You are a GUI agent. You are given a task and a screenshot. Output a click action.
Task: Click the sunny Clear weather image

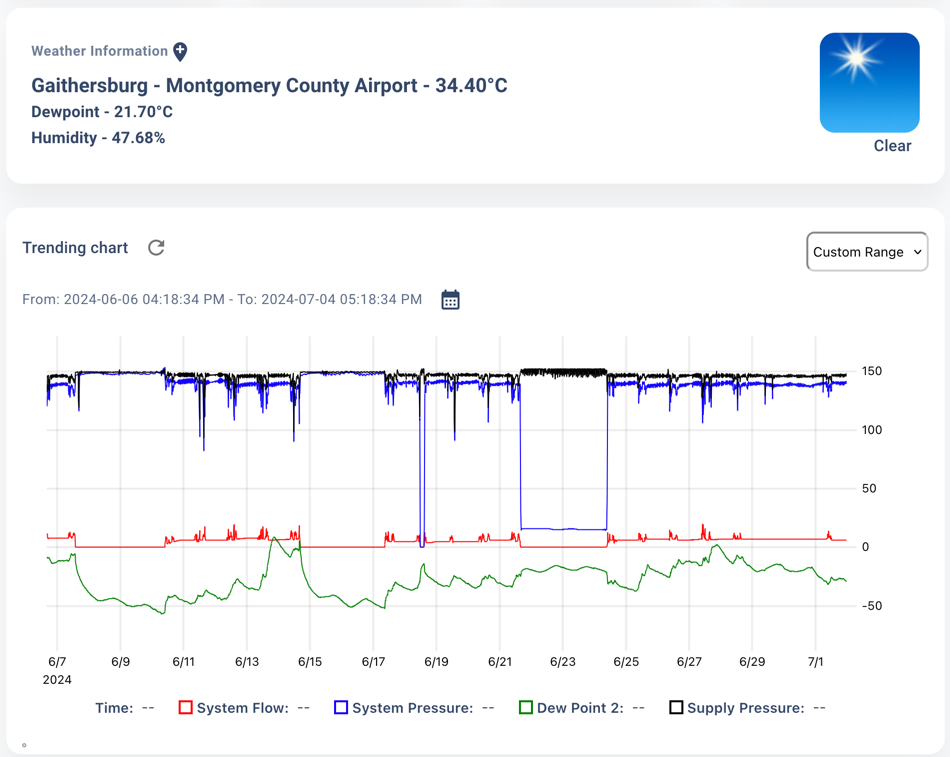click(x=869, y=83)
